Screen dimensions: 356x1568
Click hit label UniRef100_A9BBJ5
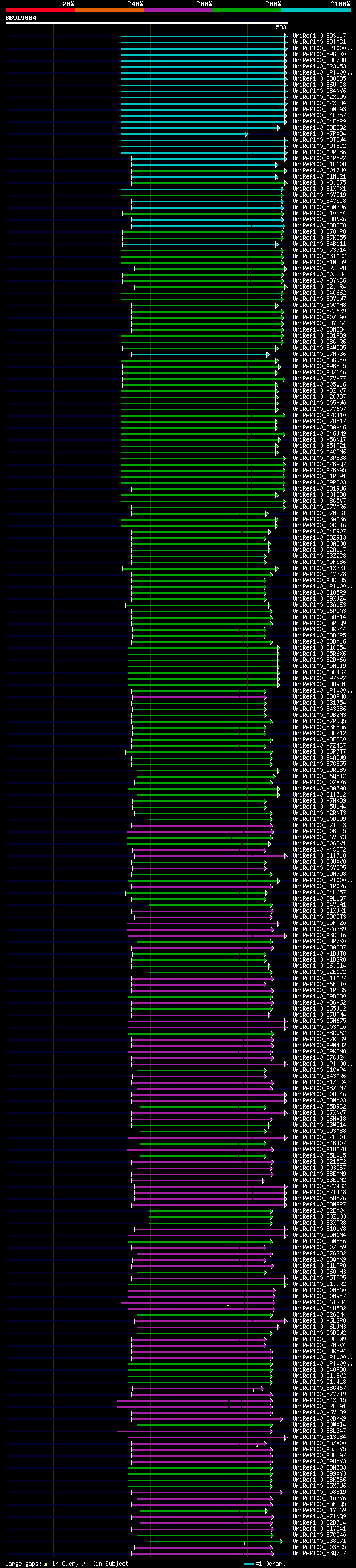click(x=319, y=367)
